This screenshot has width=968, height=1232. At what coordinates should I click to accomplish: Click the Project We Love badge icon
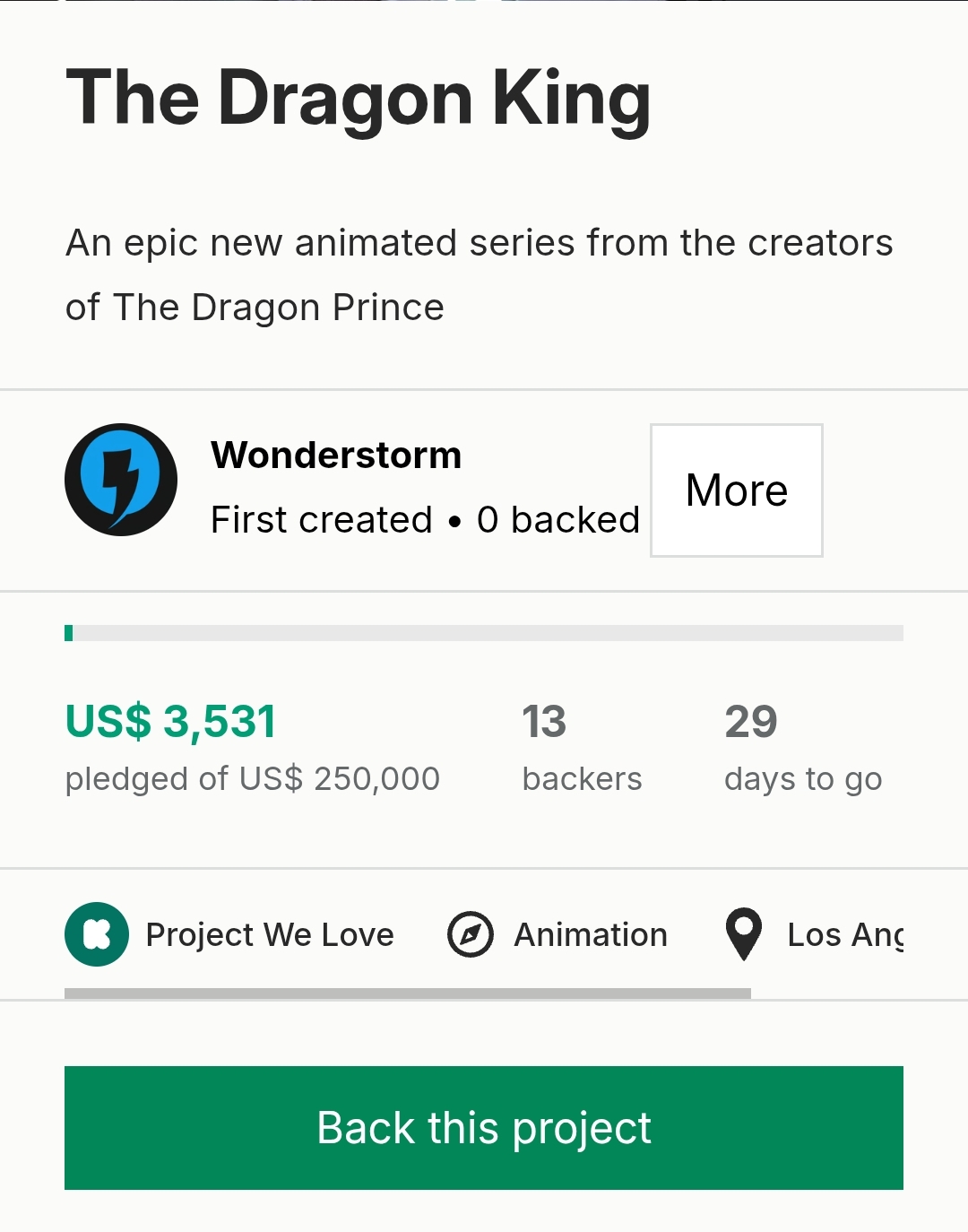click(x=97, y=934)
